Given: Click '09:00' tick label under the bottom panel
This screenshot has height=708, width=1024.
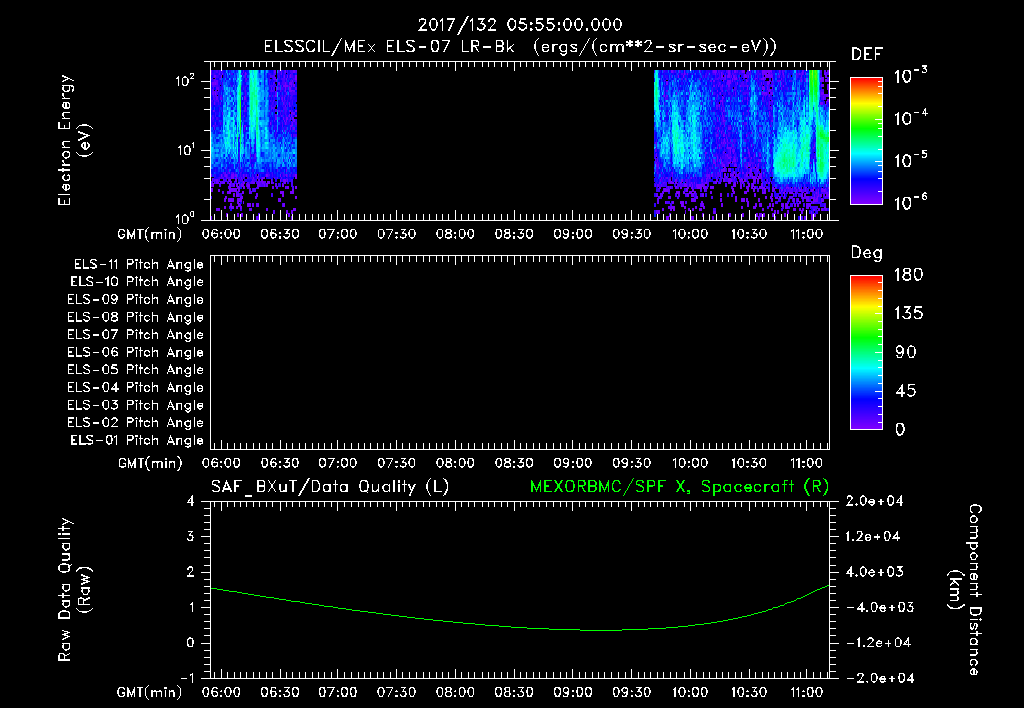Looking at the screenshot, I should click(x=573, y=692).
